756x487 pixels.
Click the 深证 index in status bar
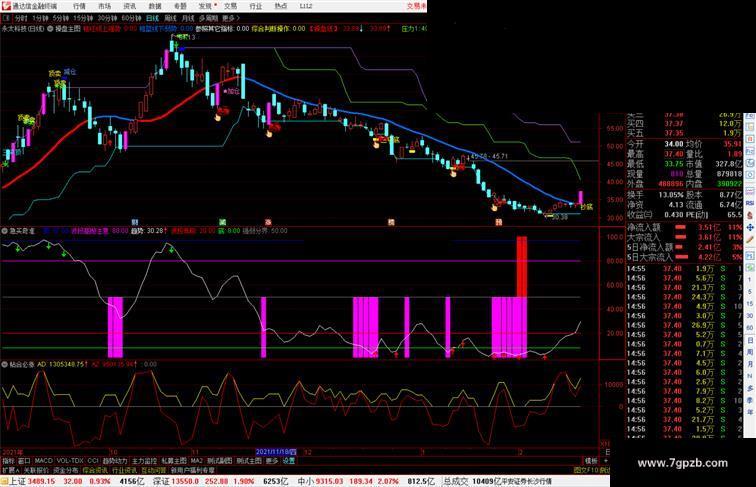pos(162,481)
